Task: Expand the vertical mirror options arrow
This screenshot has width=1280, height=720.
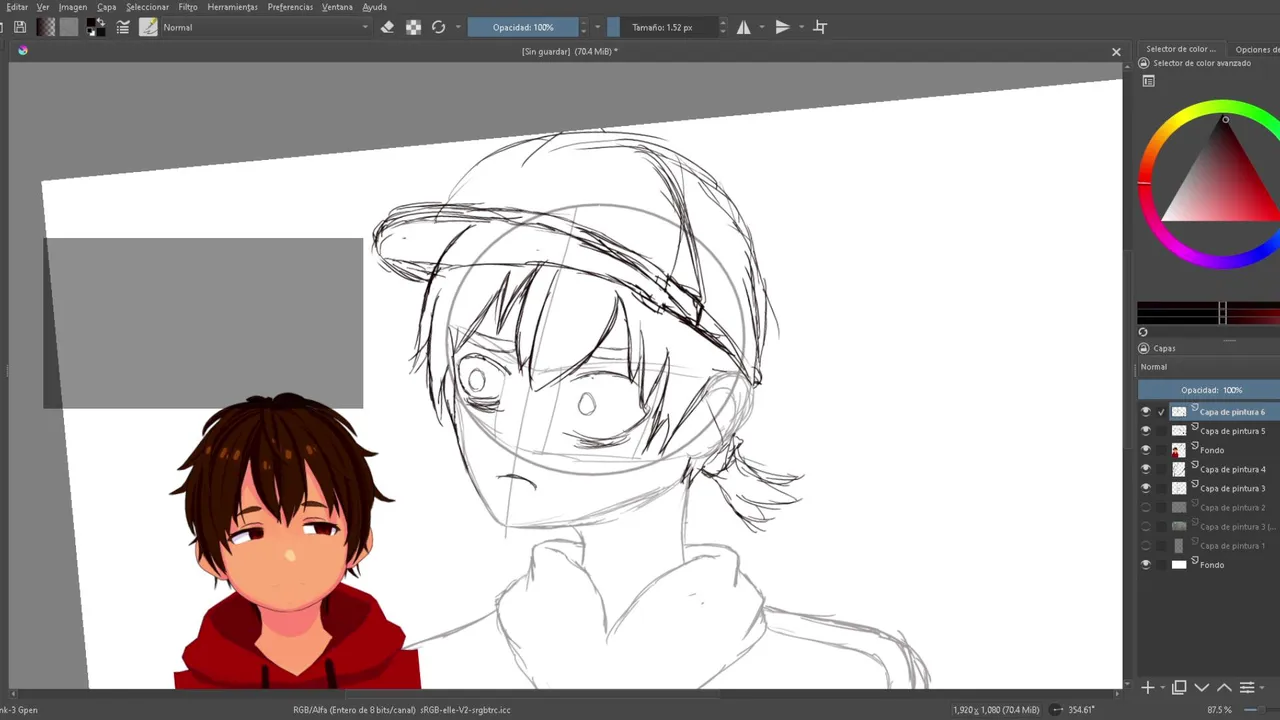Action: [800, 27]
